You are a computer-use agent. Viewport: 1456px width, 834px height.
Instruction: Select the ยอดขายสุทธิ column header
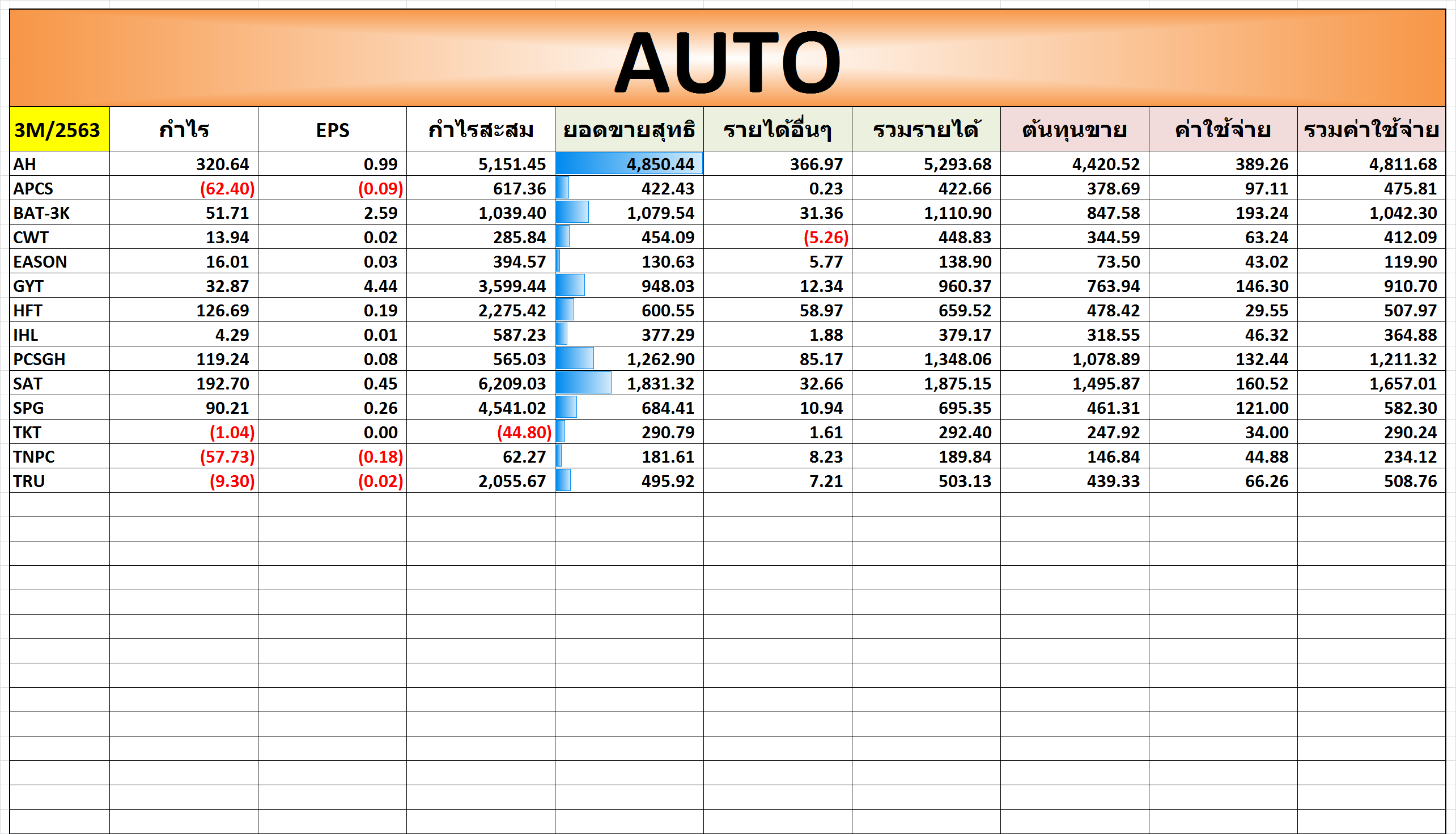pyautogui.click(x=629, y=129)
